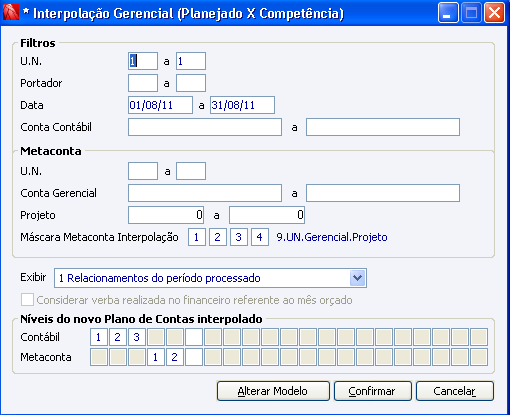
Task: Click Máscara Metaconta box 1
Action: pyautogui.click(x=197, y=237)
